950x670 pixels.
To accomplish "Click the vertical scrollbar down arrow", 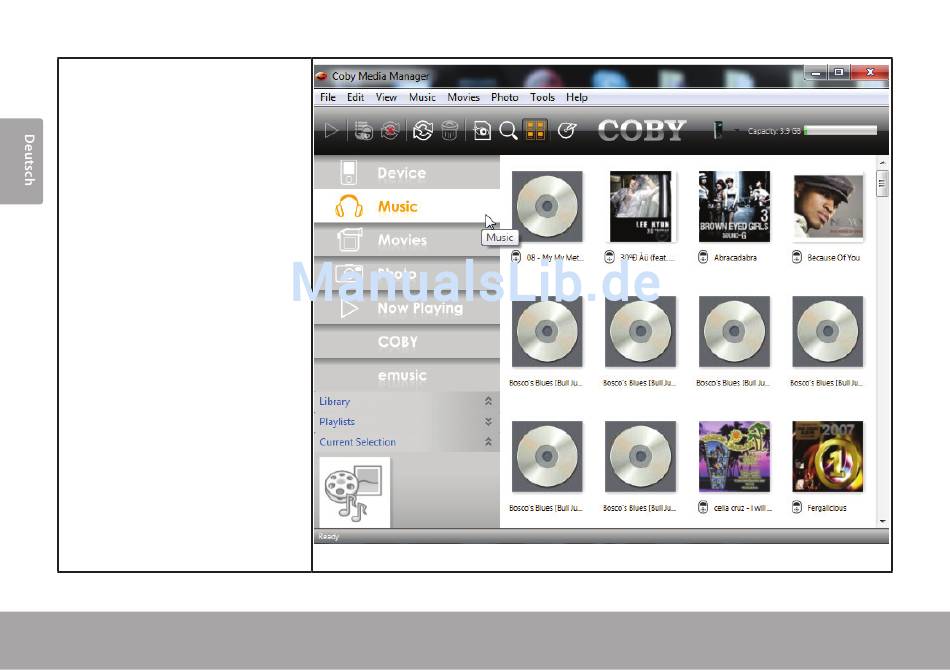I will pyautogui.click(x=882, y=521).
